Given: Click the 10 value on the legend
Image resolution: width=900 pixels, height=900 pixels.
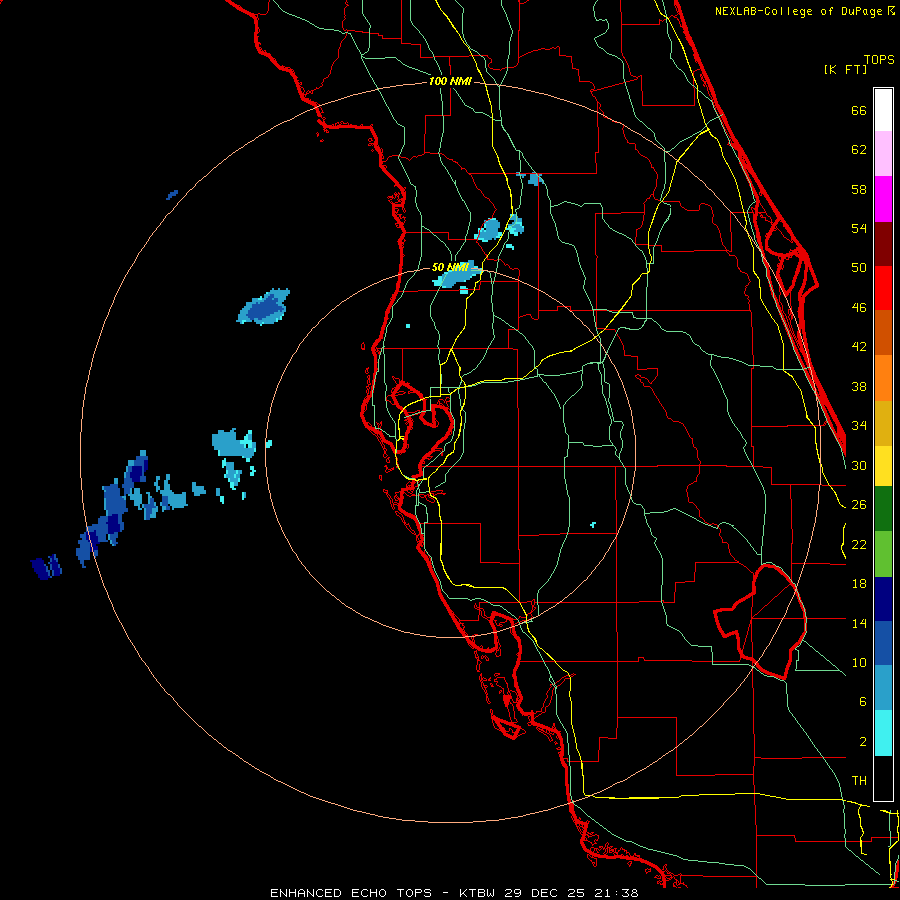Looking at the screenshot, I should coord(859,662).
